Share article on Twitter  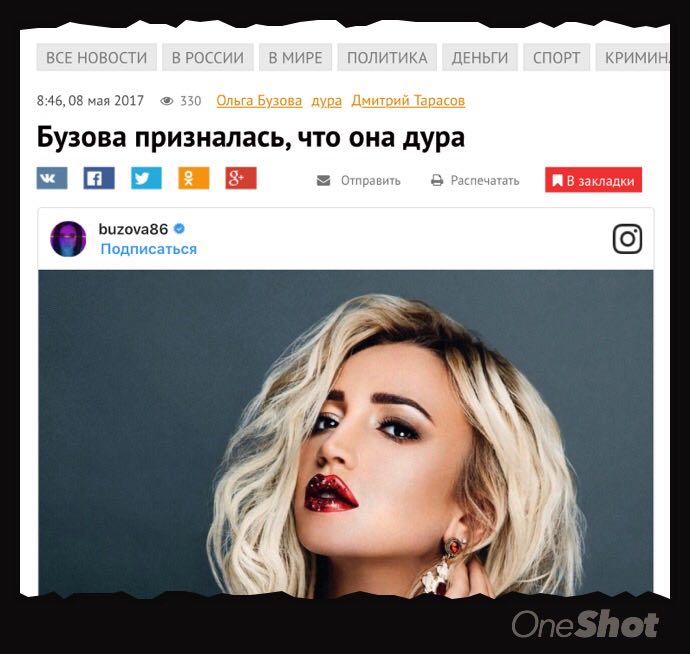(146, 178)
